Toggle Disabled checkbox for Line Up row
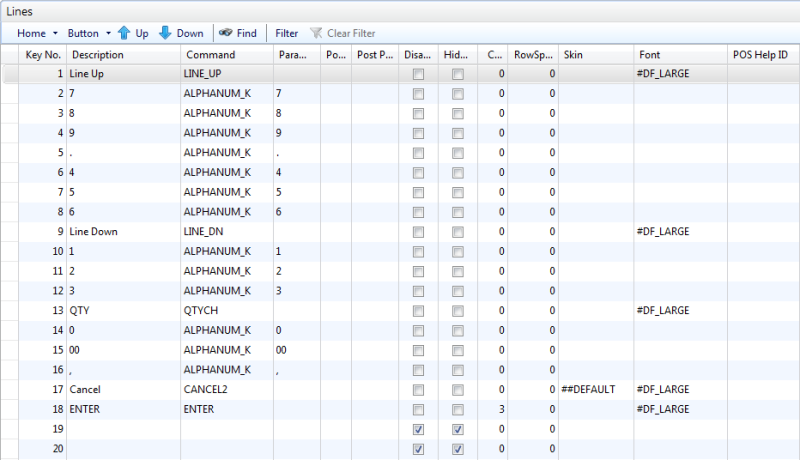 point(418,75)
